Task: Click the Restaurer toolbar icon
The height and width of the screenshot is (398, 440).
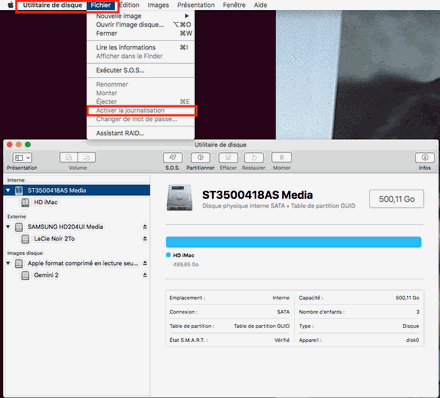Action: click(x=254, y=157)
